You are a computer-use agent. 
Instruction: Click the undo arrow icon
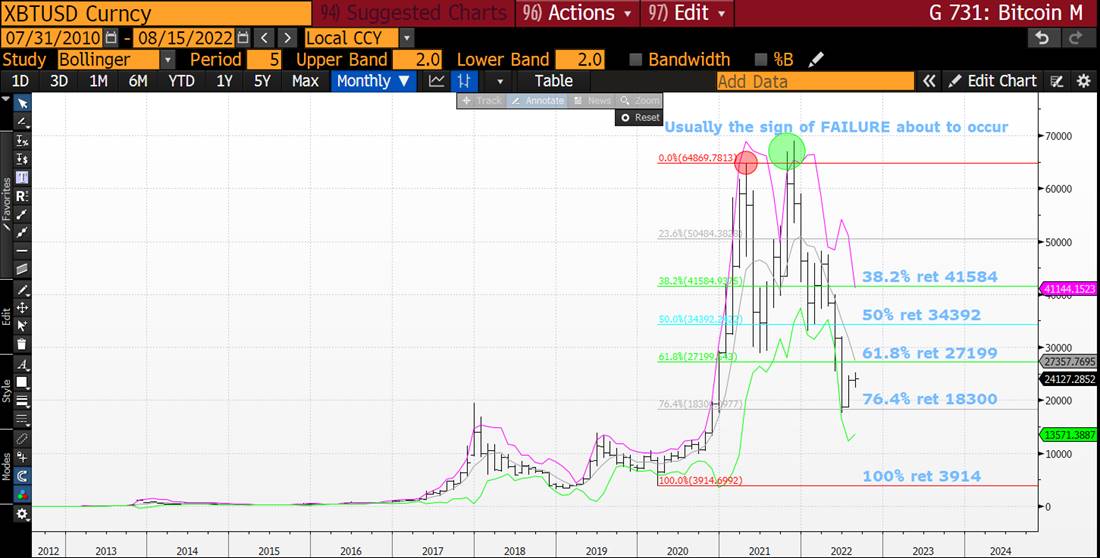click(x=1042, y=38)
